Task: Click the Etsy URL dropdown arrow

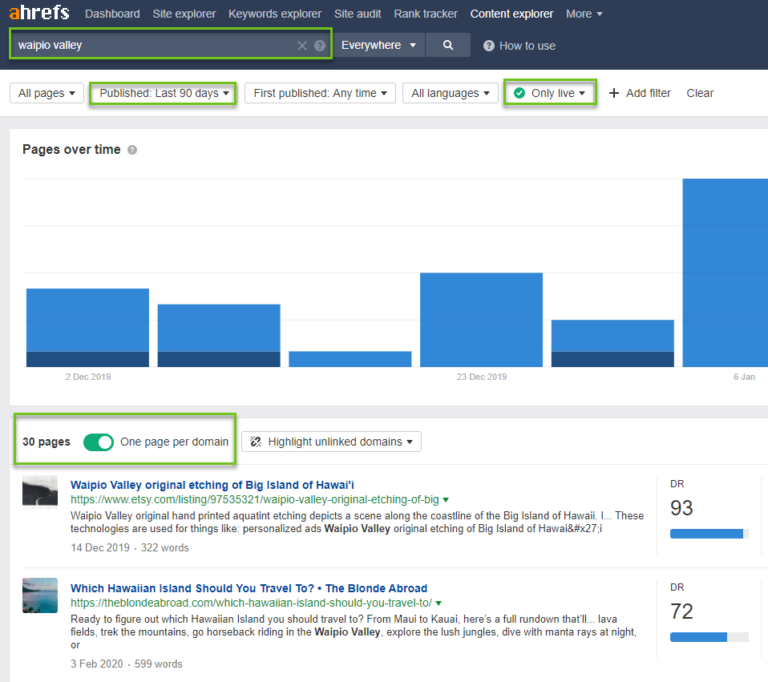Action: point(446,499)
